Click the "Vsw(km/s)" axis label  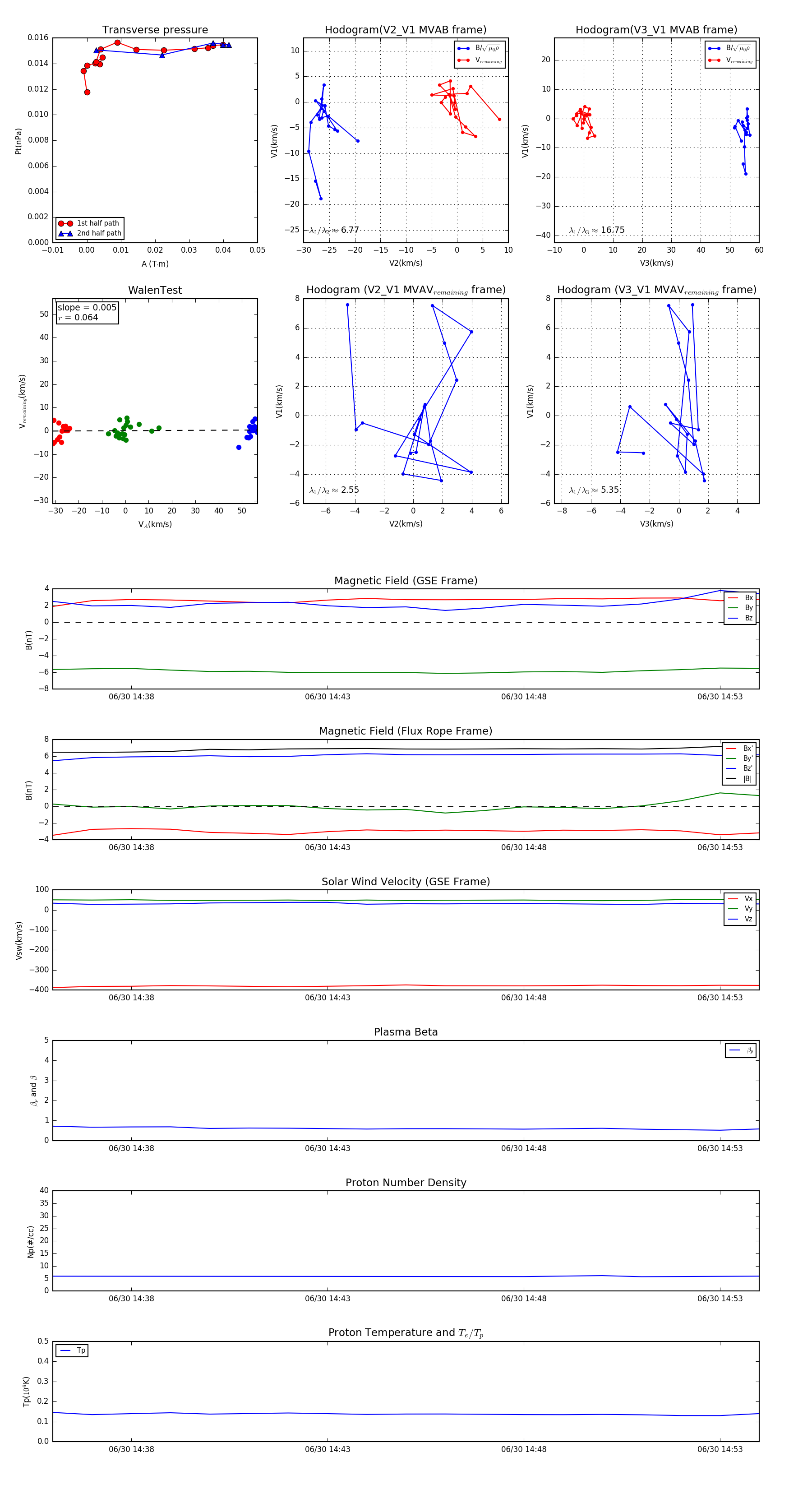(x=18, y=940)
